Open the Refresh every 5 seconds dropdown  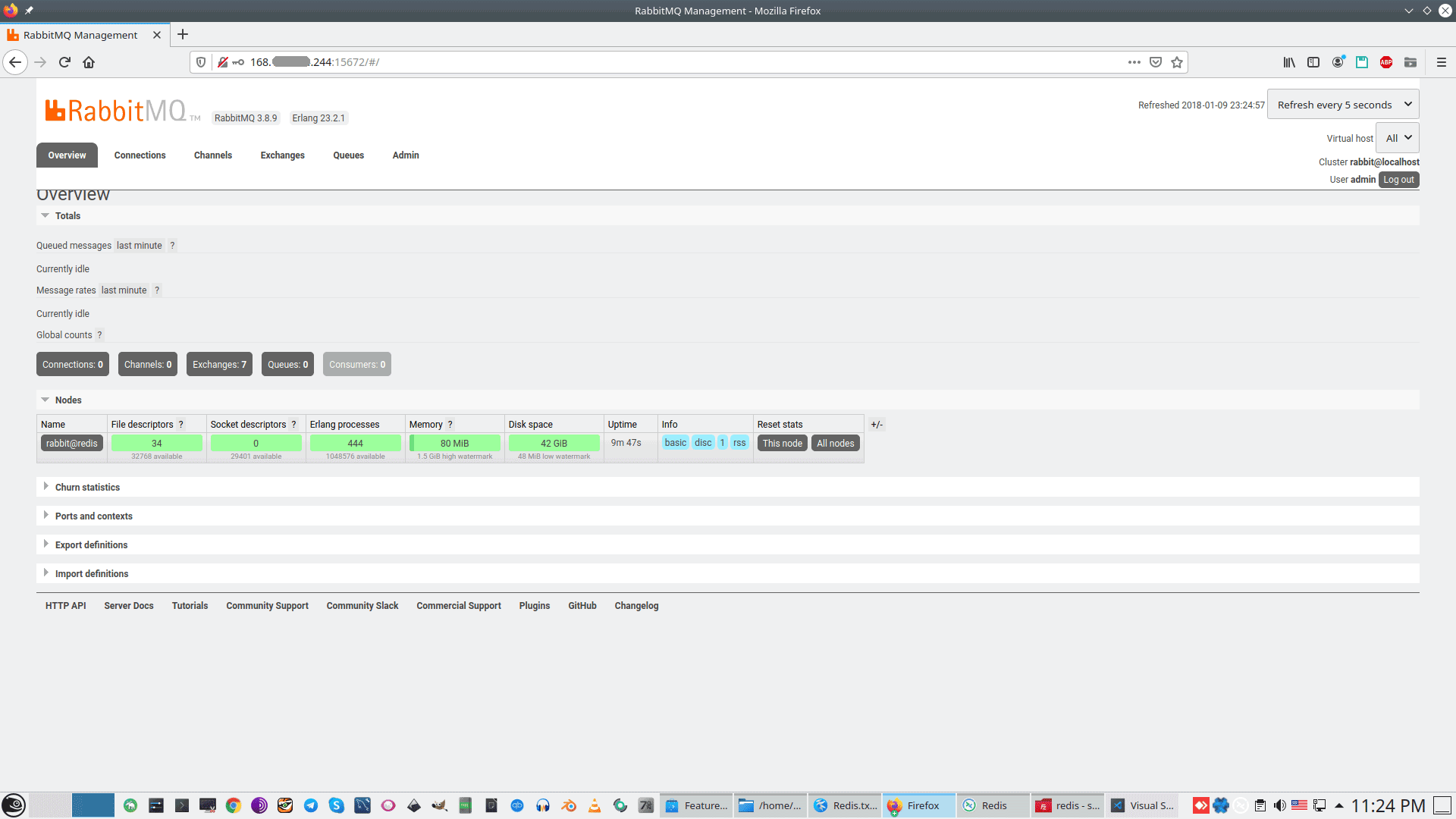1342,105
